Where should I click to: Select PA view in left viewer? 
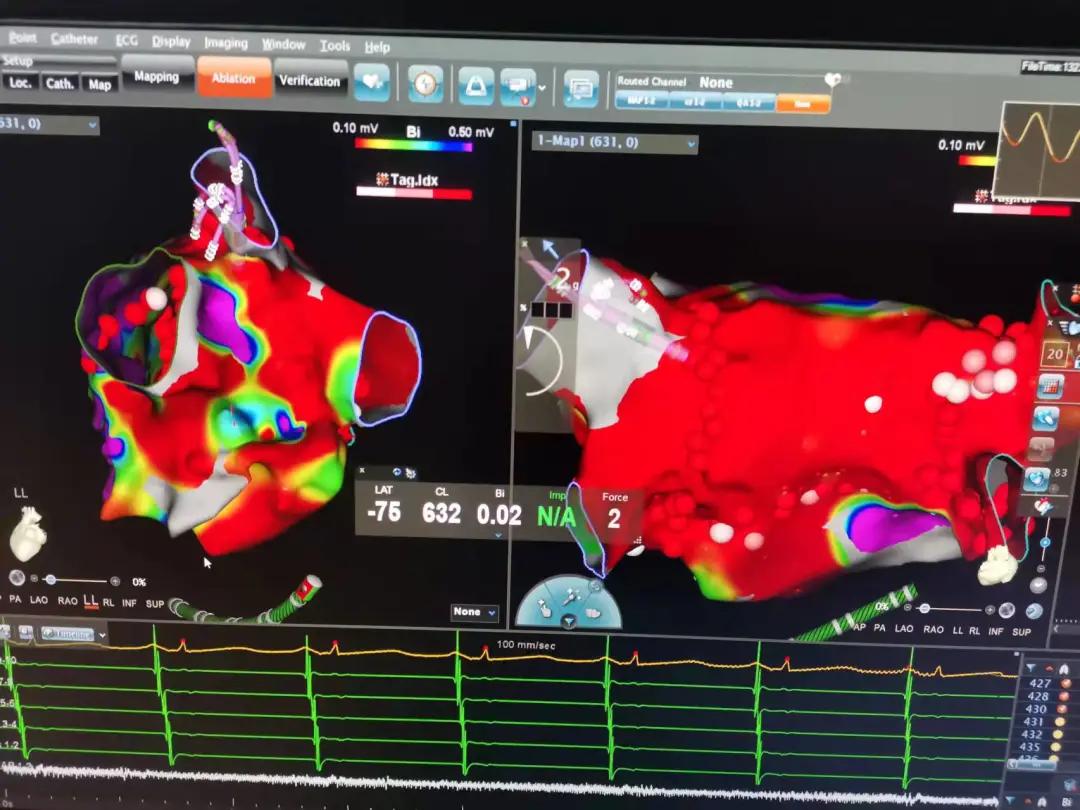click(15, 599)
